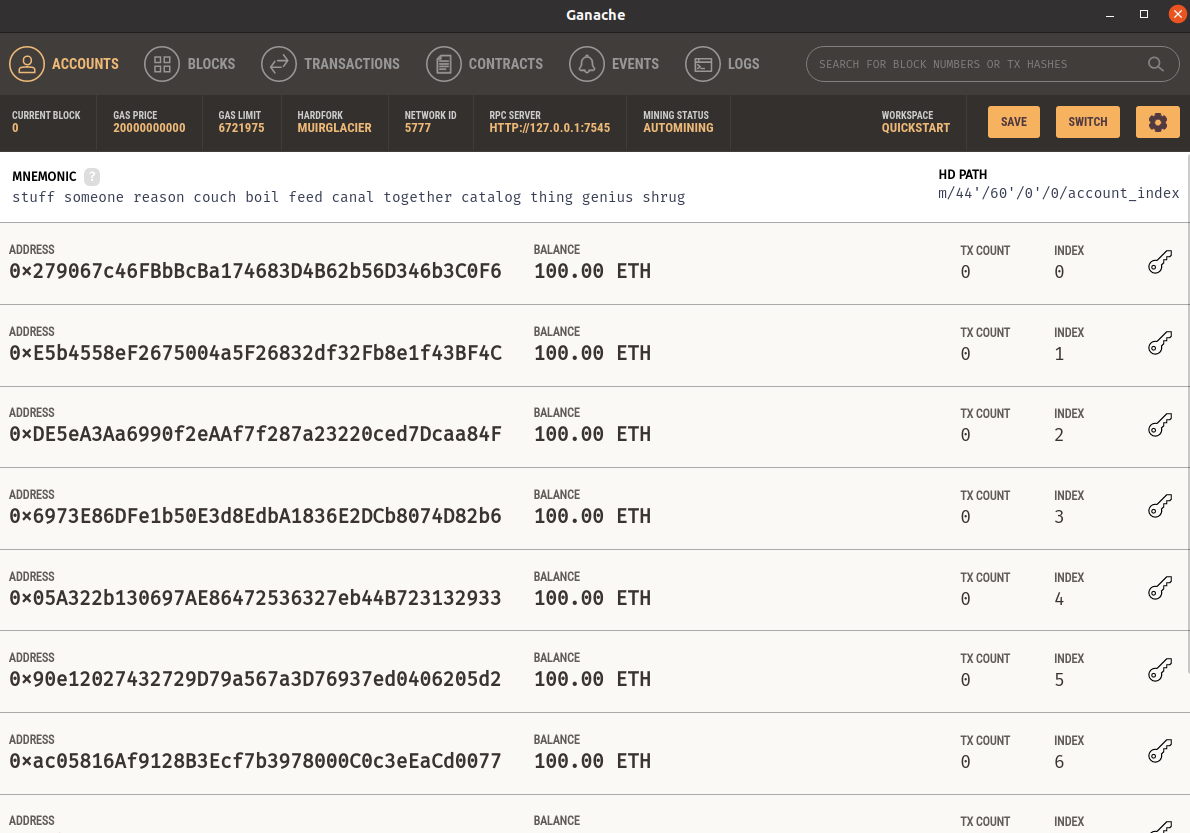This screenshot has height=833, width=1190.
Task: Open the Events tab
Action: (614, 64)
